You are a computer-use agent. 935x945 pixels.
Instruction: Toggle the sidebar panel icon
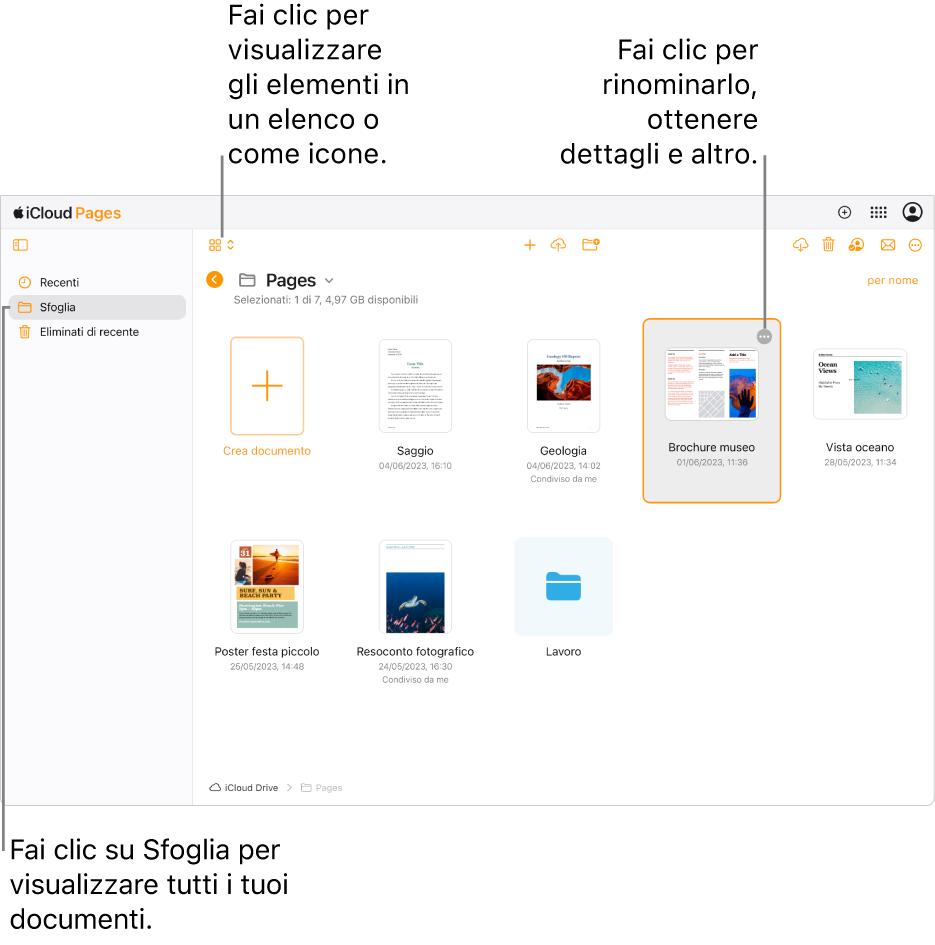tap(20, 245)
